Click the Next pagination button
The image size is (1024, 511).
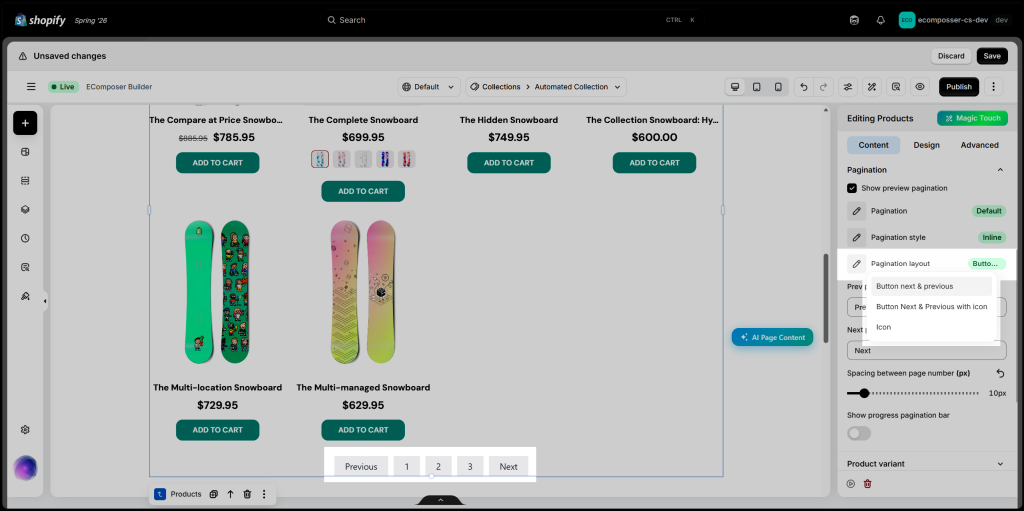[x=508, y=467]
